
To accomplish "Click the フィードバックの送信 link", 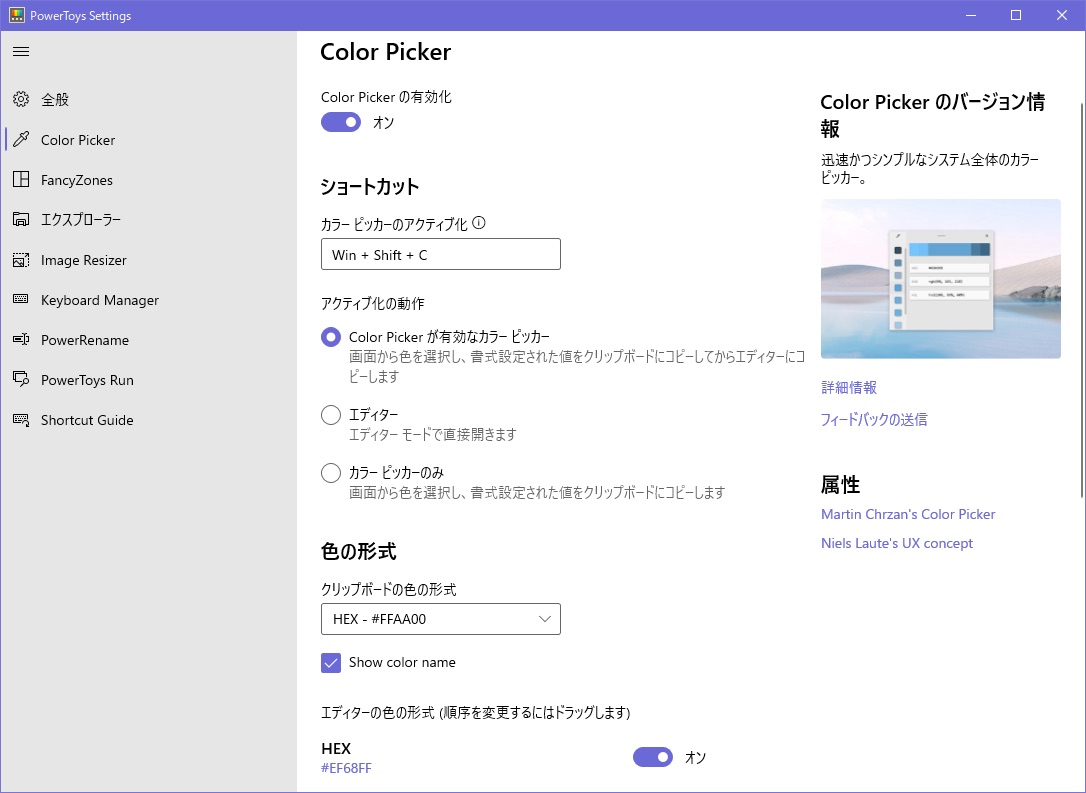I will tap(874, 419).
